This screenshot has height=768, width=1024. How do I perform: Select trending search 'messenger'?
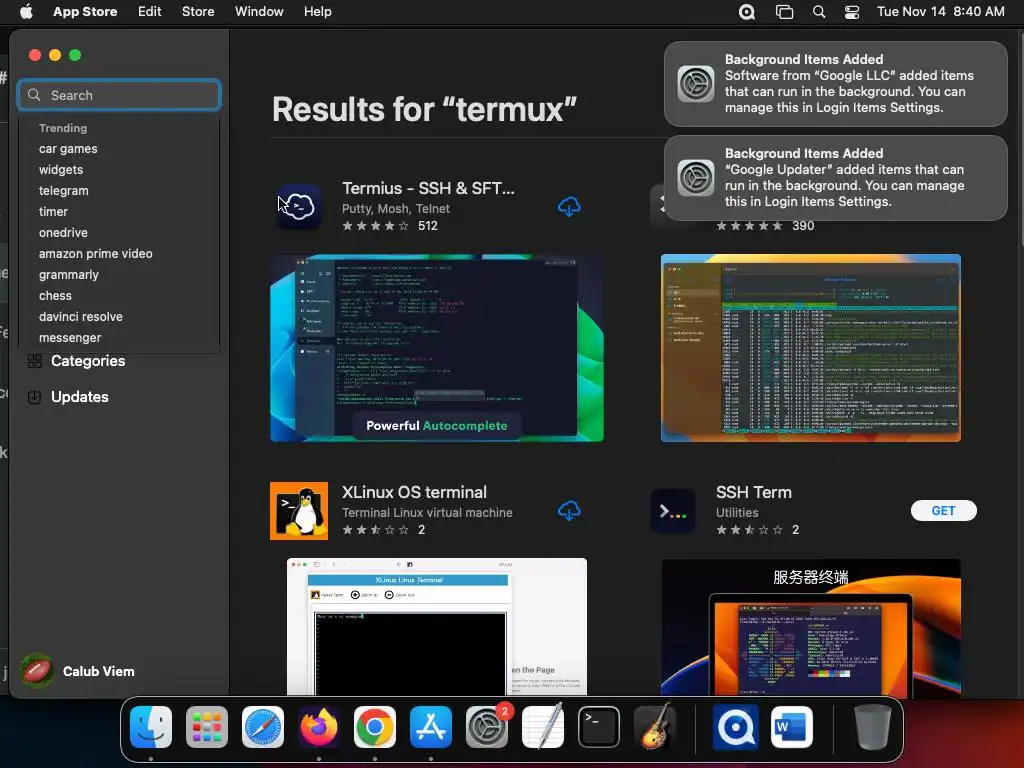point(70,338)
